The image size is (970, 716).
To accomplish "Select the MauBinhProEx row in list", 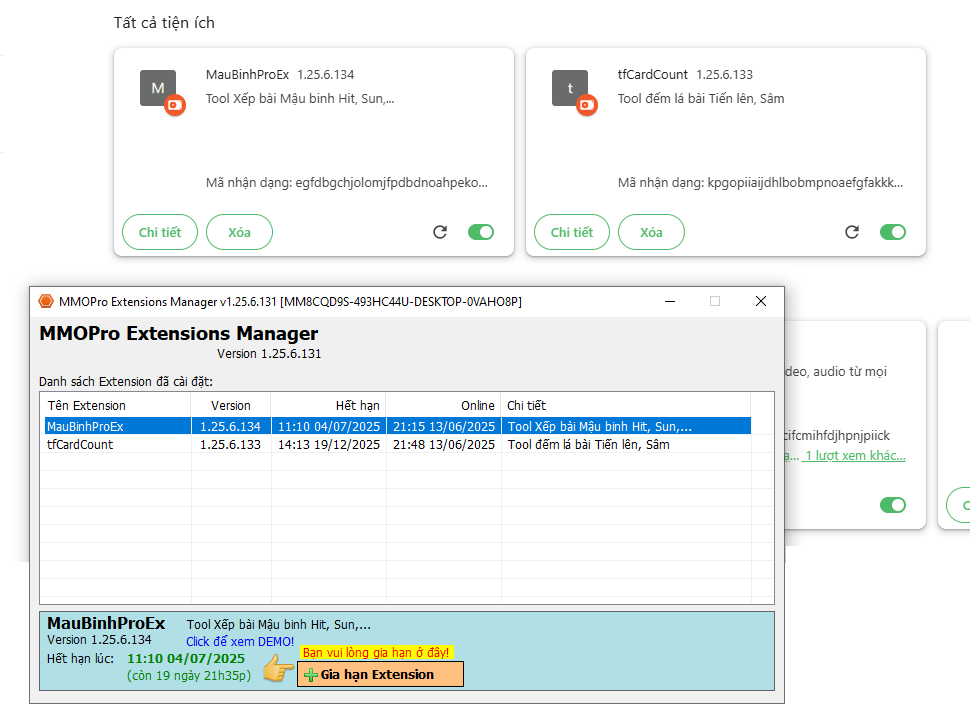I will (x=398, y=426).
